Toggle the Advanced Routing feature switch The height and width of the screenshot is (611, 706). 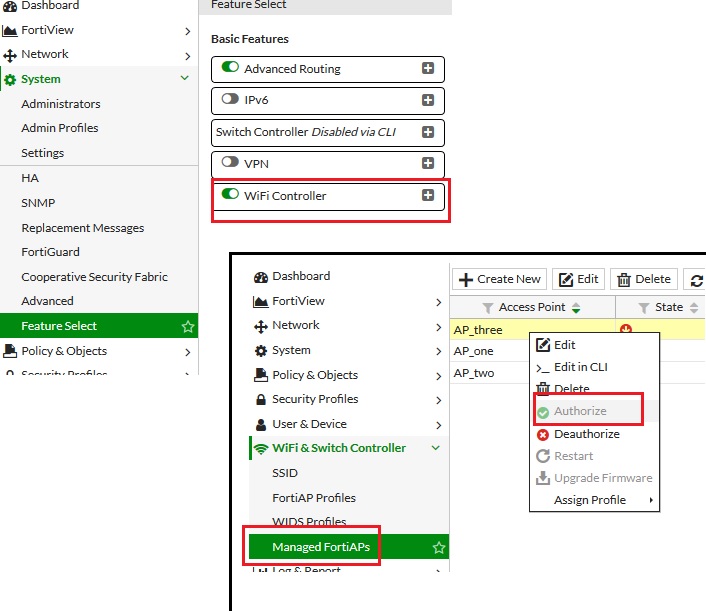230,67
